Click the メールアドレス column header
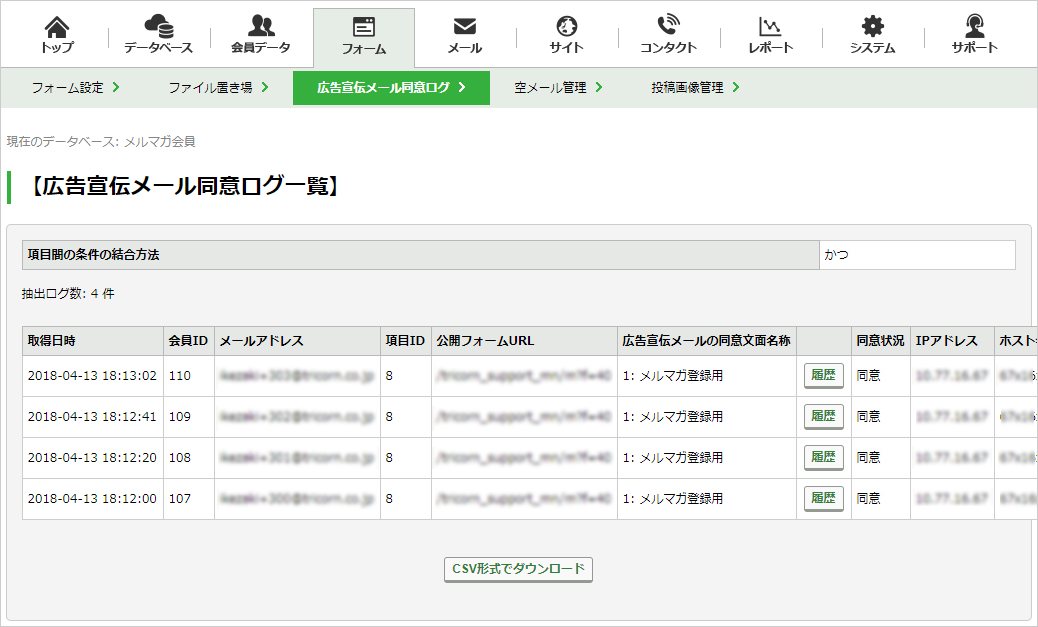The height and width of the screenshot is (627, 1038). pos(297,341)
